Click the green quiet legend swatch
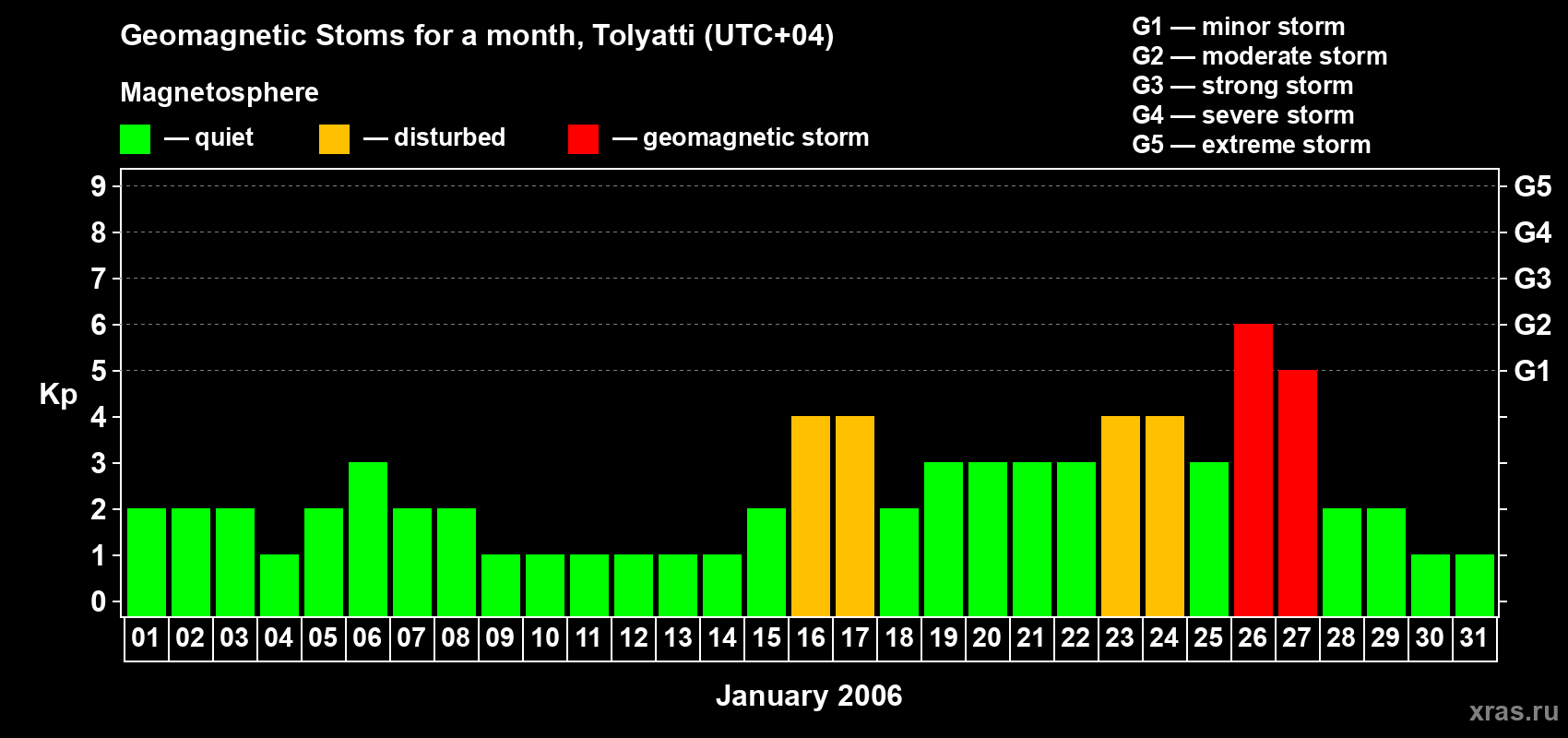 click(135, 139)
